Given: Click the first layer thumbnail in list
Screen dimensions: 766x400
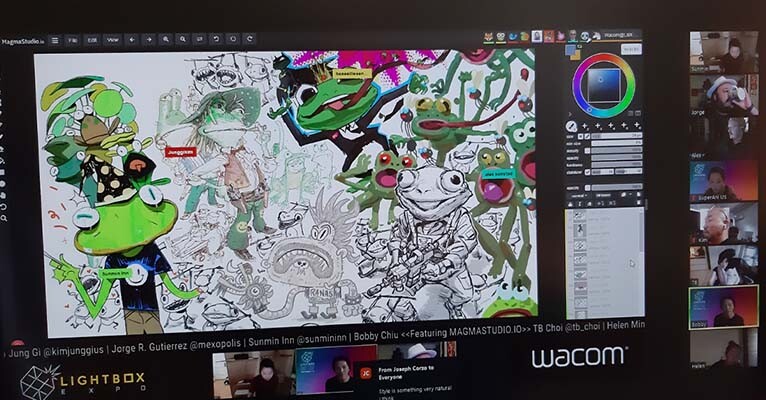Looking at the screenshot, I should [x=580, y=215].
